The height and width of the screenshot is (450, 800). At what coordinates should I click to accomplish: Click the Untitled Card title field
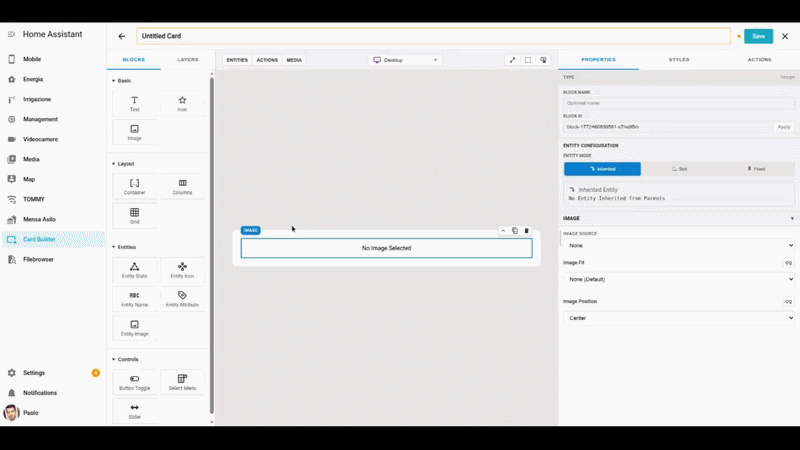click(x=434, y=36)
